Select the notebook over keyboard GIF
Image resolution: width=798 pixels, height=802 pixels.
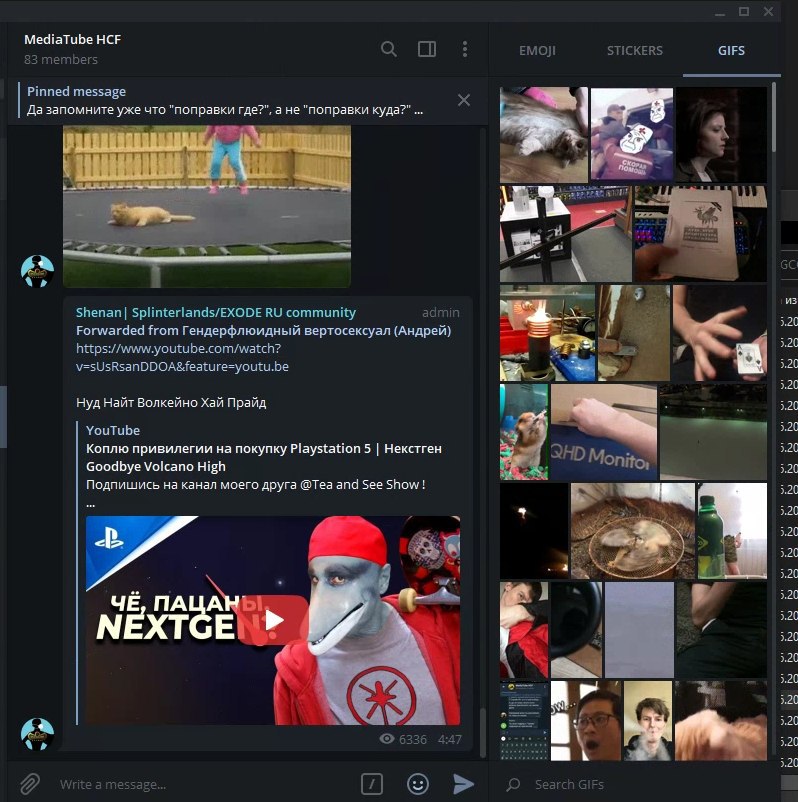click(x=700, y=234)
